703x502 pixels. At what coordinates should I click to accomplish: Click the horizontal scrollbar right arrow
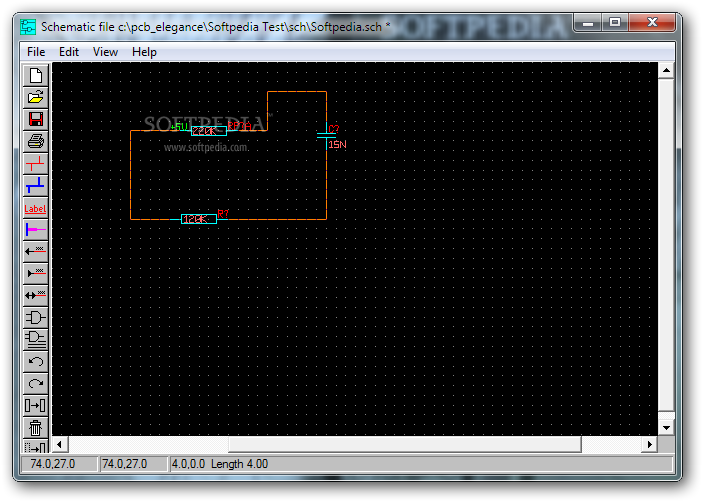pos(650,445)
